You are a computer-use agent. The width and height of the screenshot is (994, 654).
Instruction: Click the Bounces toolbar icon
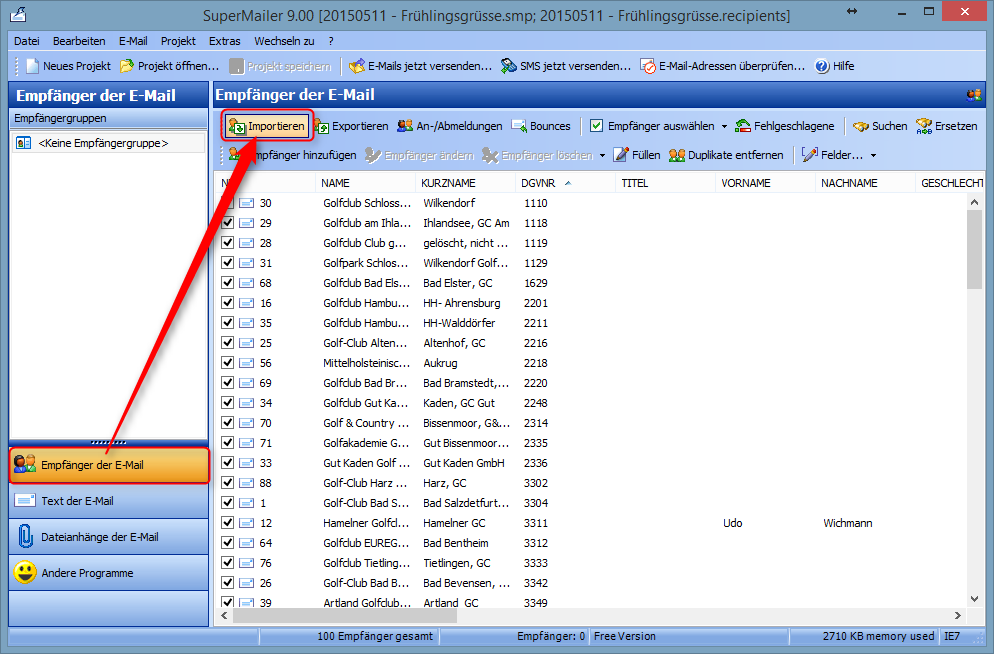click(x=520, y=127)
